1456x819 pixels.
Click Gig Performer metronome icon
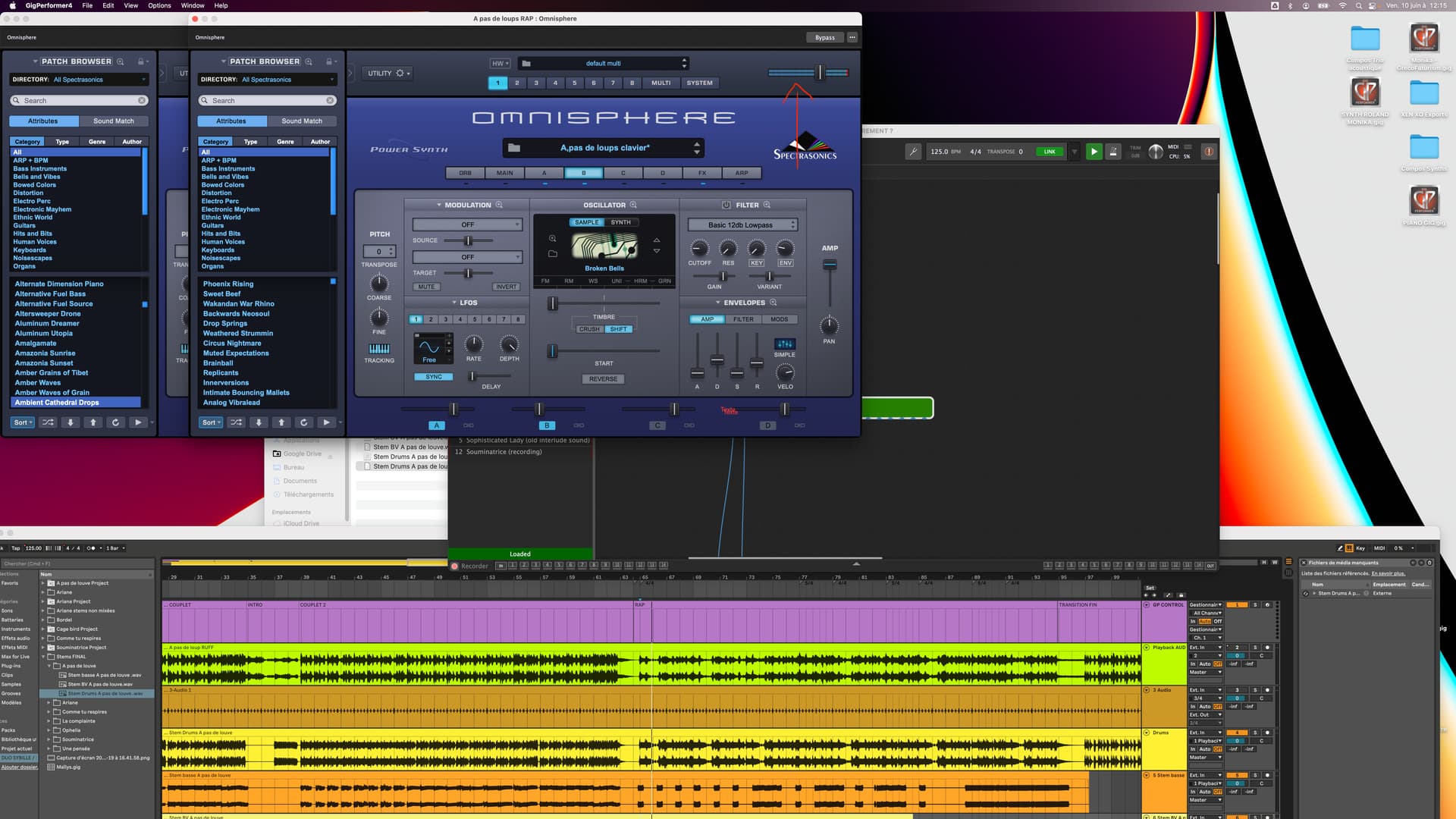(x=1112, y=152)
